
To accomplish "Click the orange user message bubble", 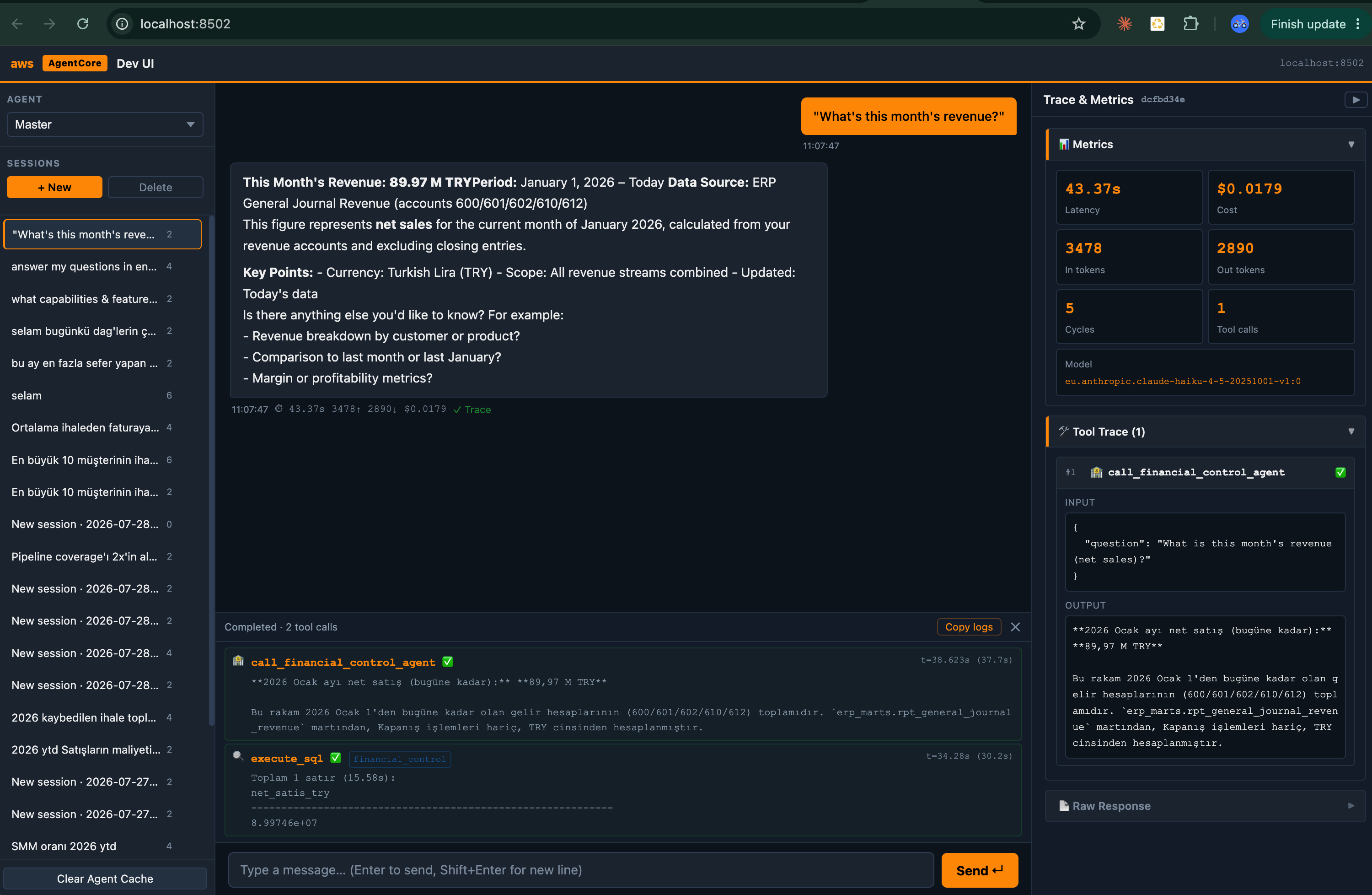I will coord(909,116).
